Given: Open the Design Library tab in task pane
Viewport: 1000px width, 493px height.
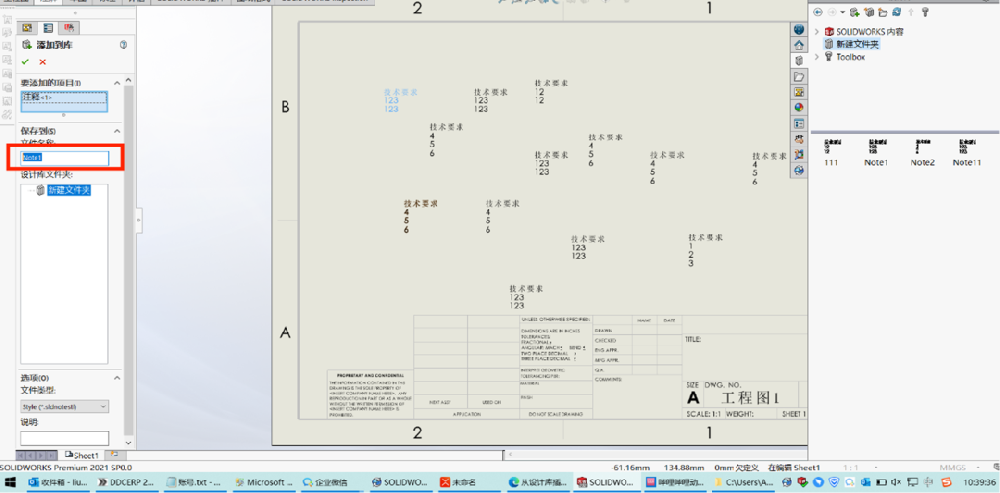Looking at the screenshot, I should click(x=798, y=61).
